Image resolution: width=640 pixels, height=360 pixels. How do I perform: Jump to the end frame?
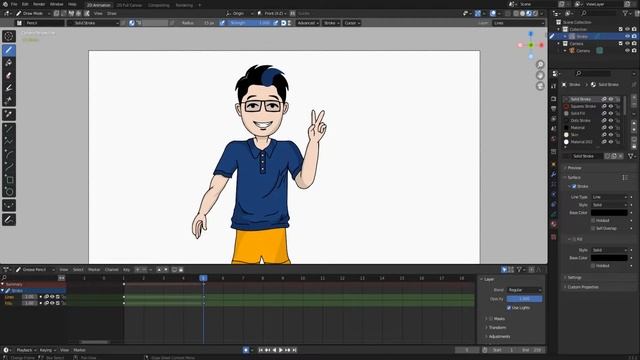(x=294, y=350)
